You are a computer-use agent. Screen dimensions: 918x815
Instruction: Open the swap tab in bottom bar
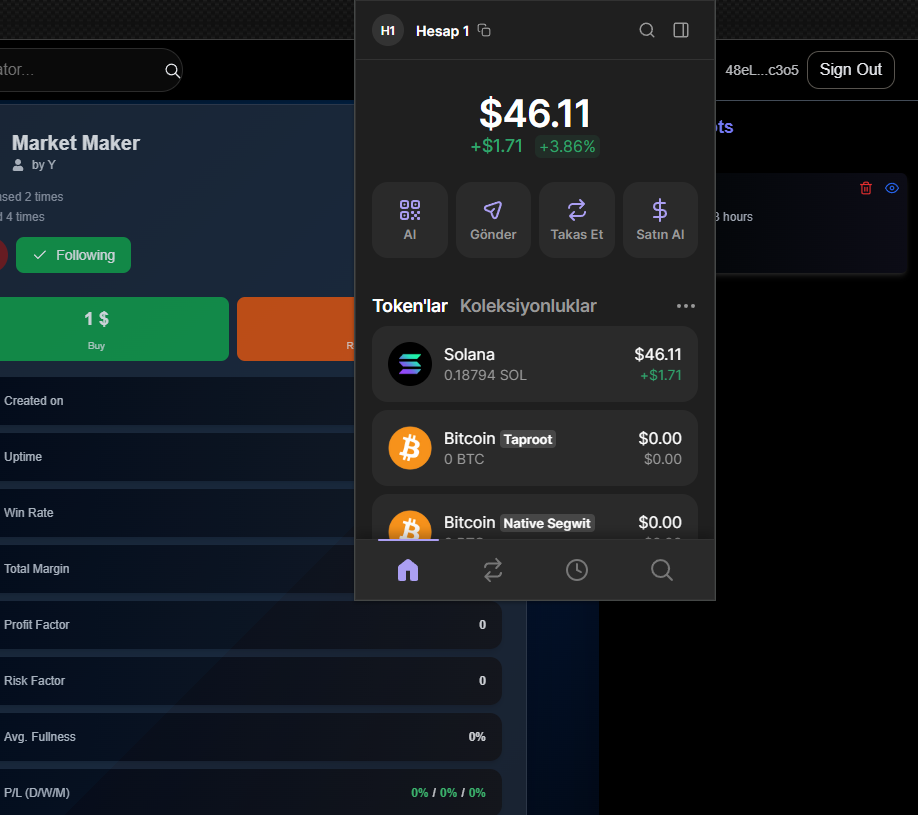(493, 570)
